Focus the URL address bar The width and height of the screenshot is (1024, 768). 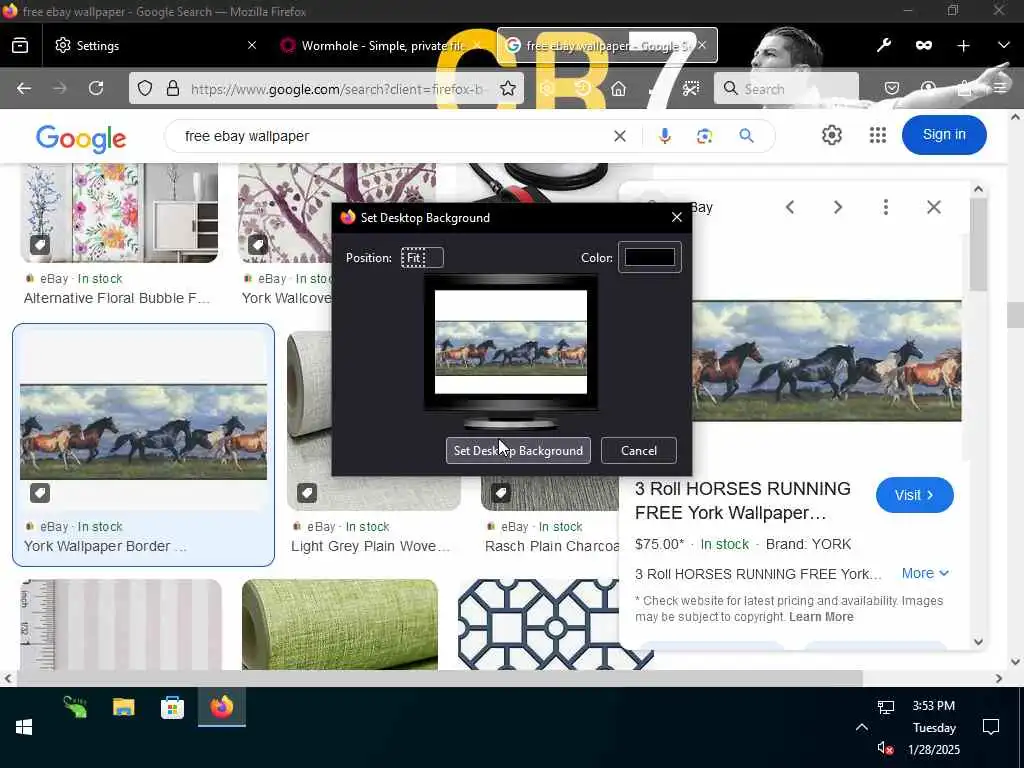click(336, 89)
